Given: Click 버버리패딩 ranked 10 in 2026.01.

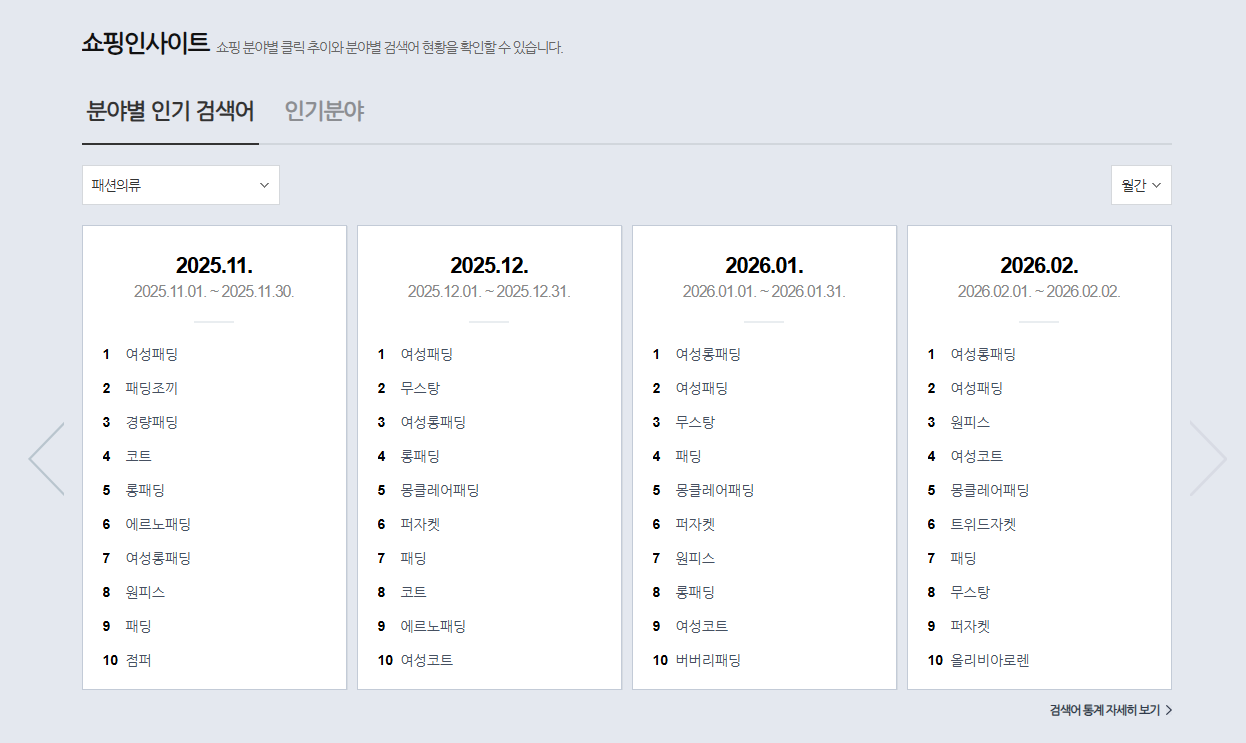Looking at the screenshot, I should 708,660.
